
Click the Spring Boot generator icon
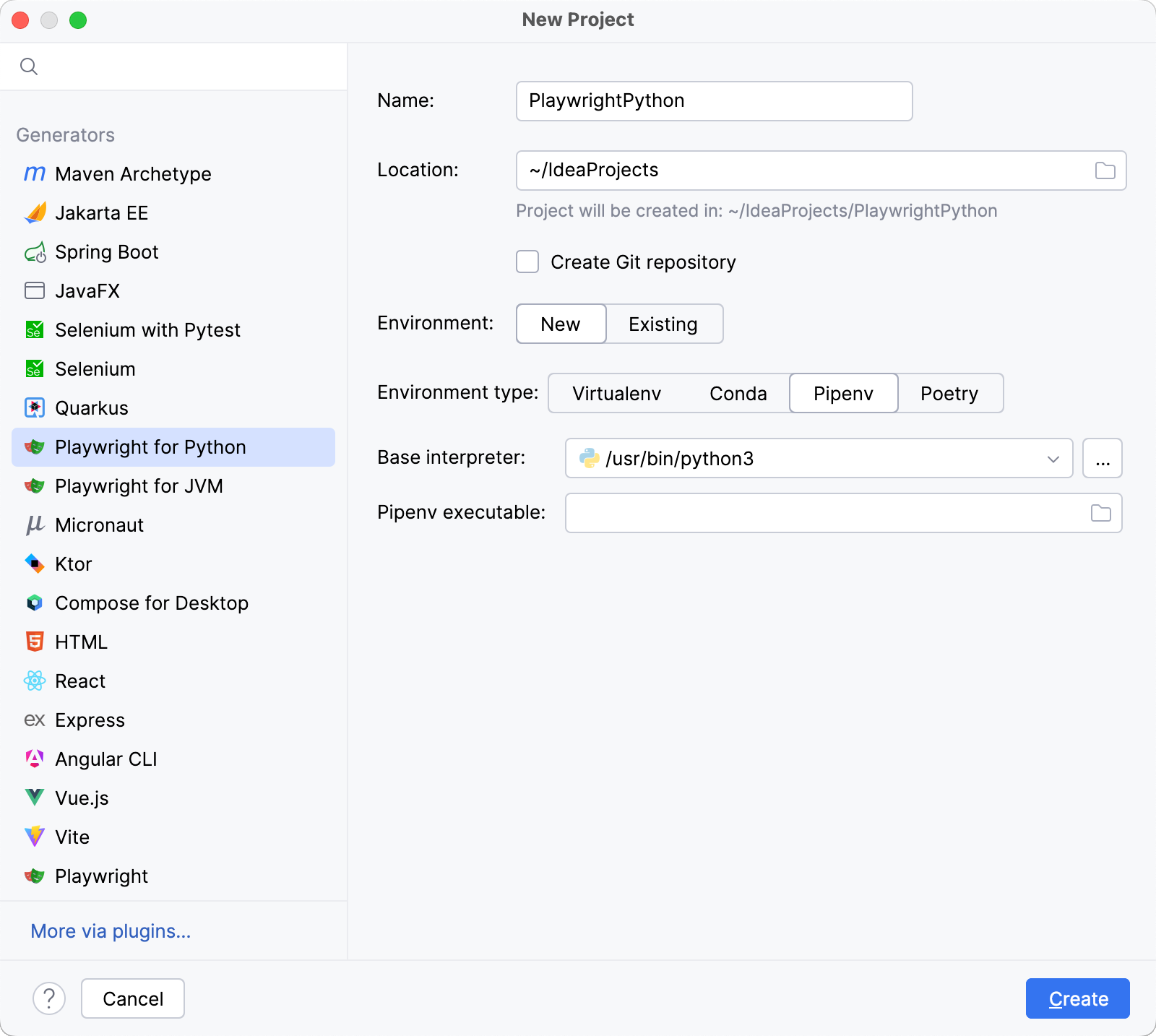(34, 252)
